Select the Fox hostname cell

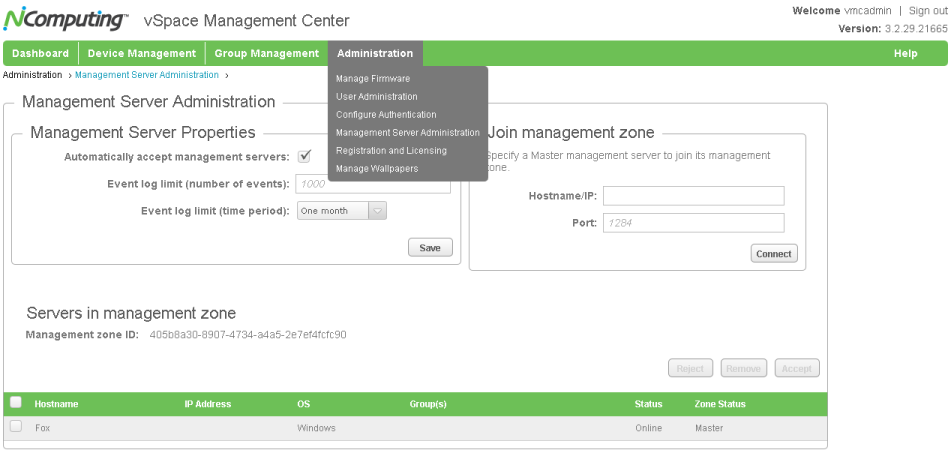[42, 428]
